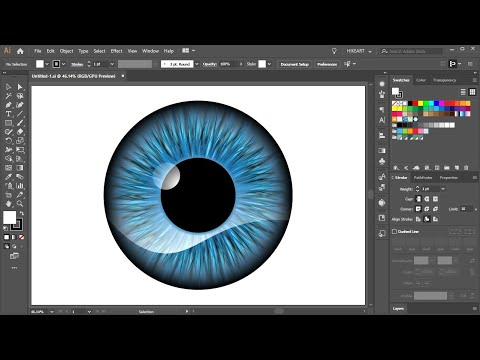Select the Lasso tool
480x360 pixels.
20,96
